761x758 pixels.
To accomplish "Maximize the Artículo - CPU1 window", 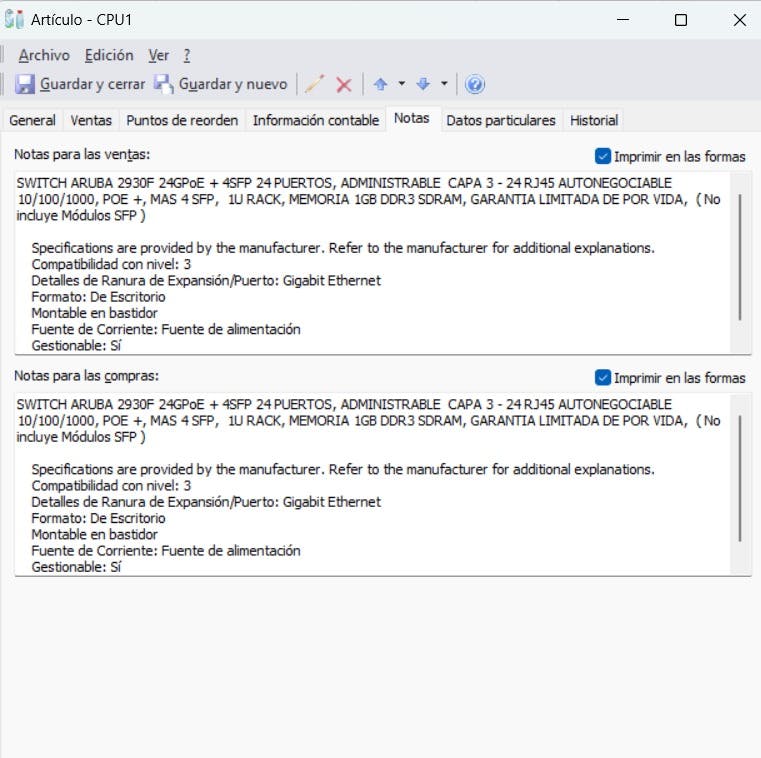I will [x=681, y=20].
